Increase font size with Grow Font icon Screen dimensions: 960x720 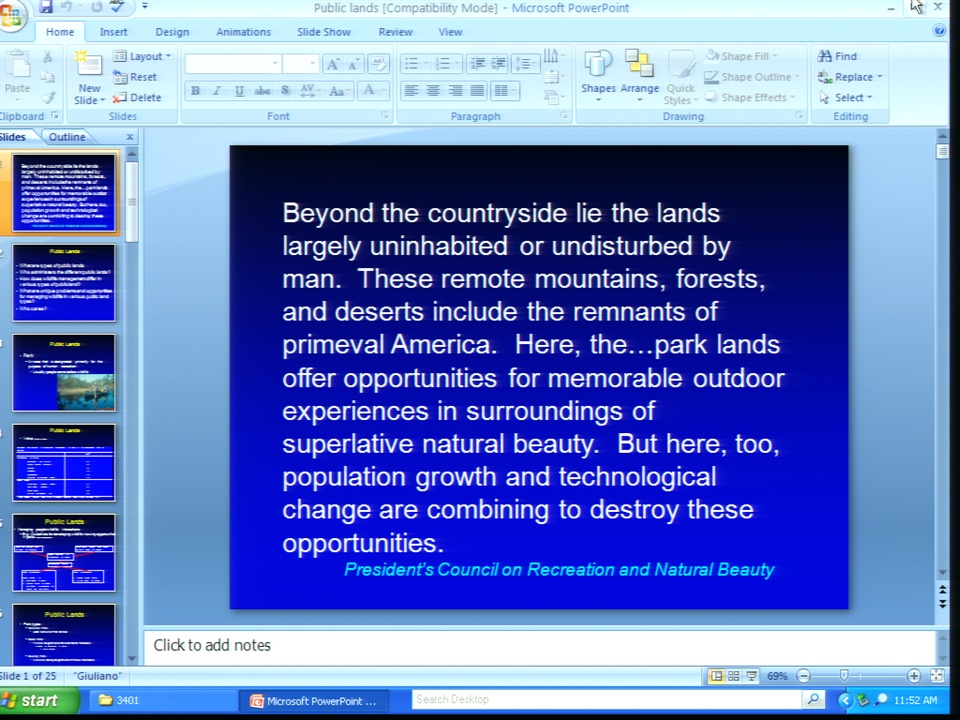point(332,64)
